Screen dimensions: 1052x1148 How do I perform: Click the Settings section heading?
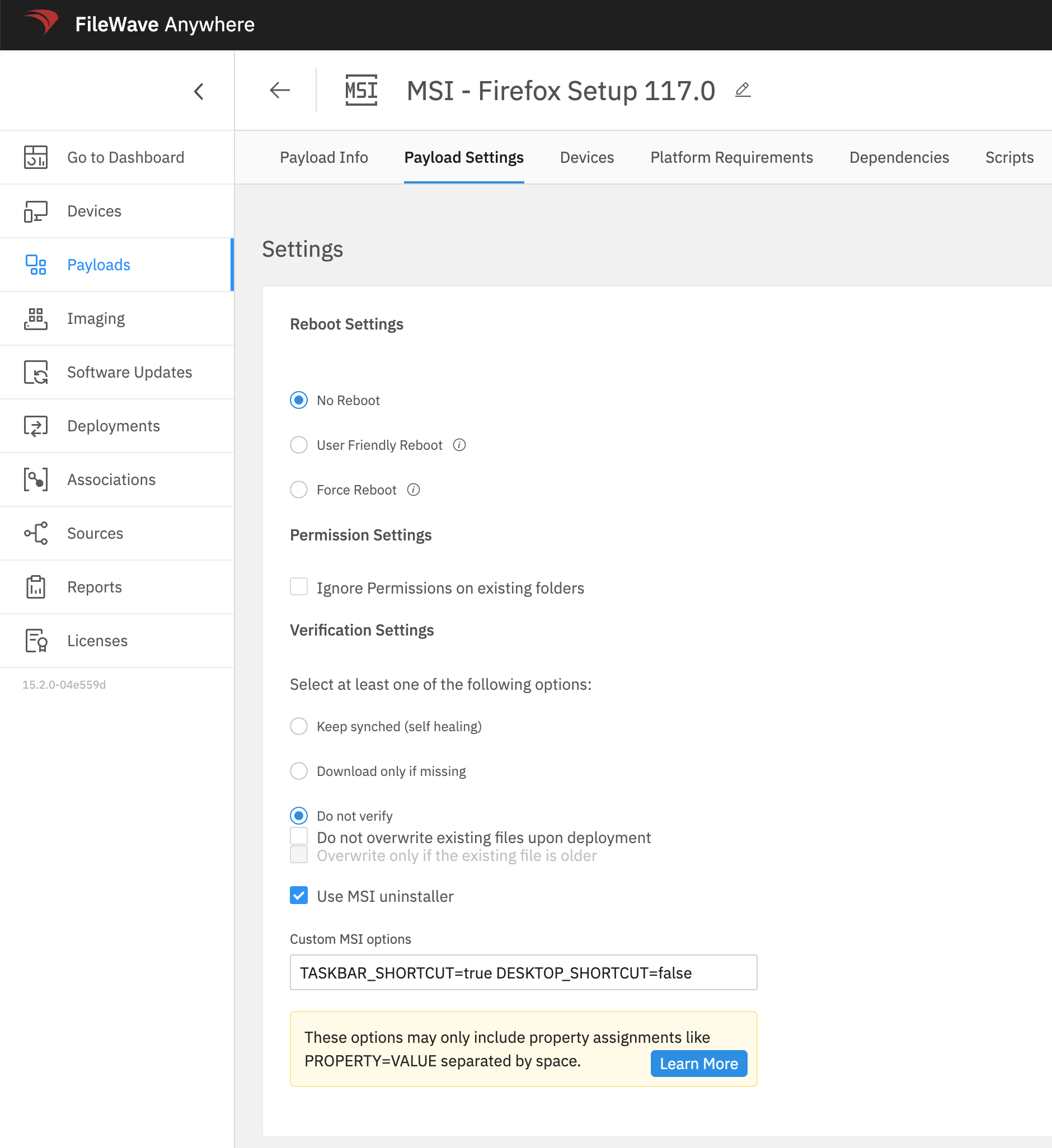302,250
